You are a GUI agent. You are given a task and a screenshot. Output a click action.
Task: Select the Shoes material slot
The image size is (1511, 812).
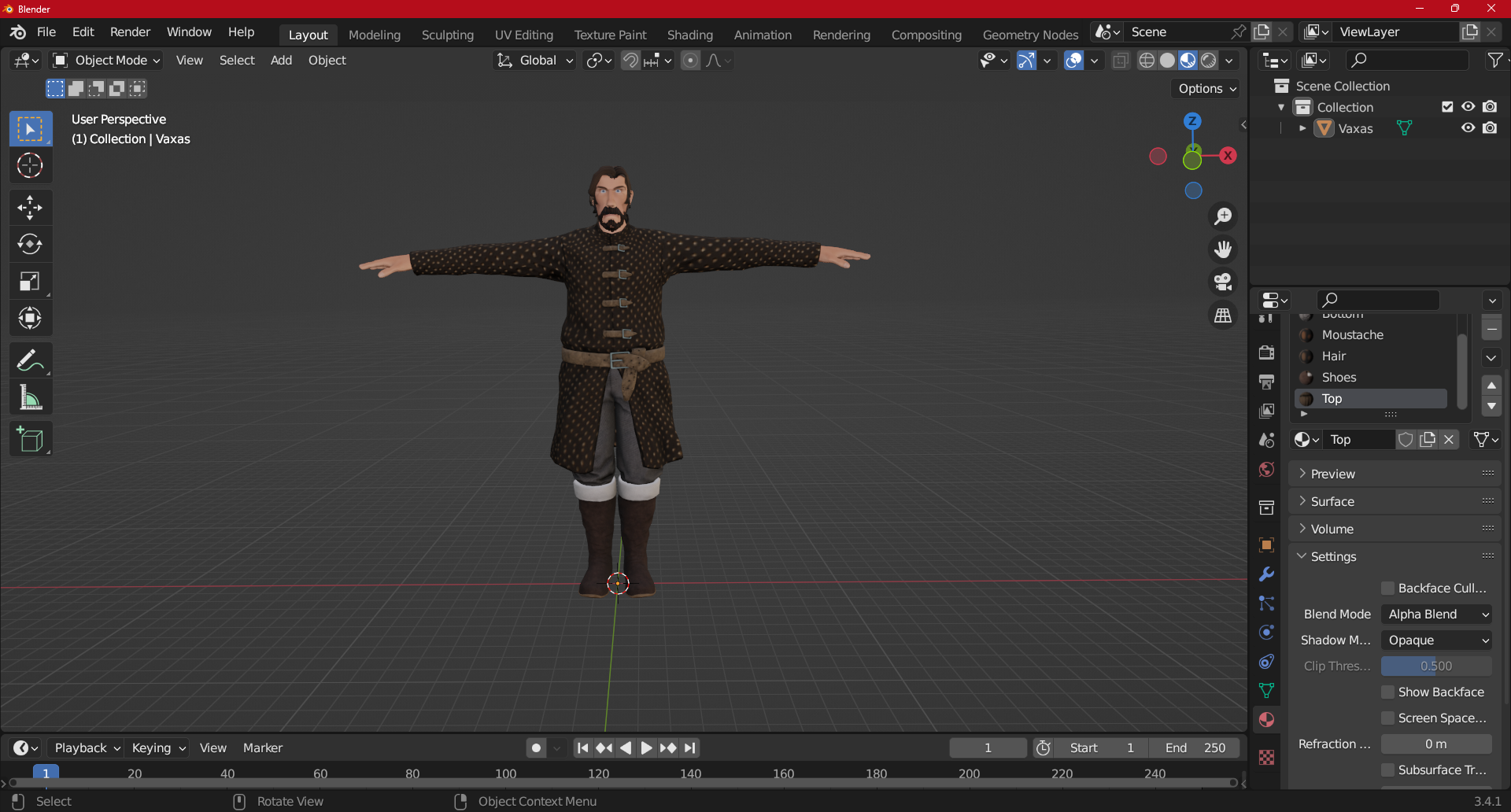pyautogui.click(x=1372, y=378)
